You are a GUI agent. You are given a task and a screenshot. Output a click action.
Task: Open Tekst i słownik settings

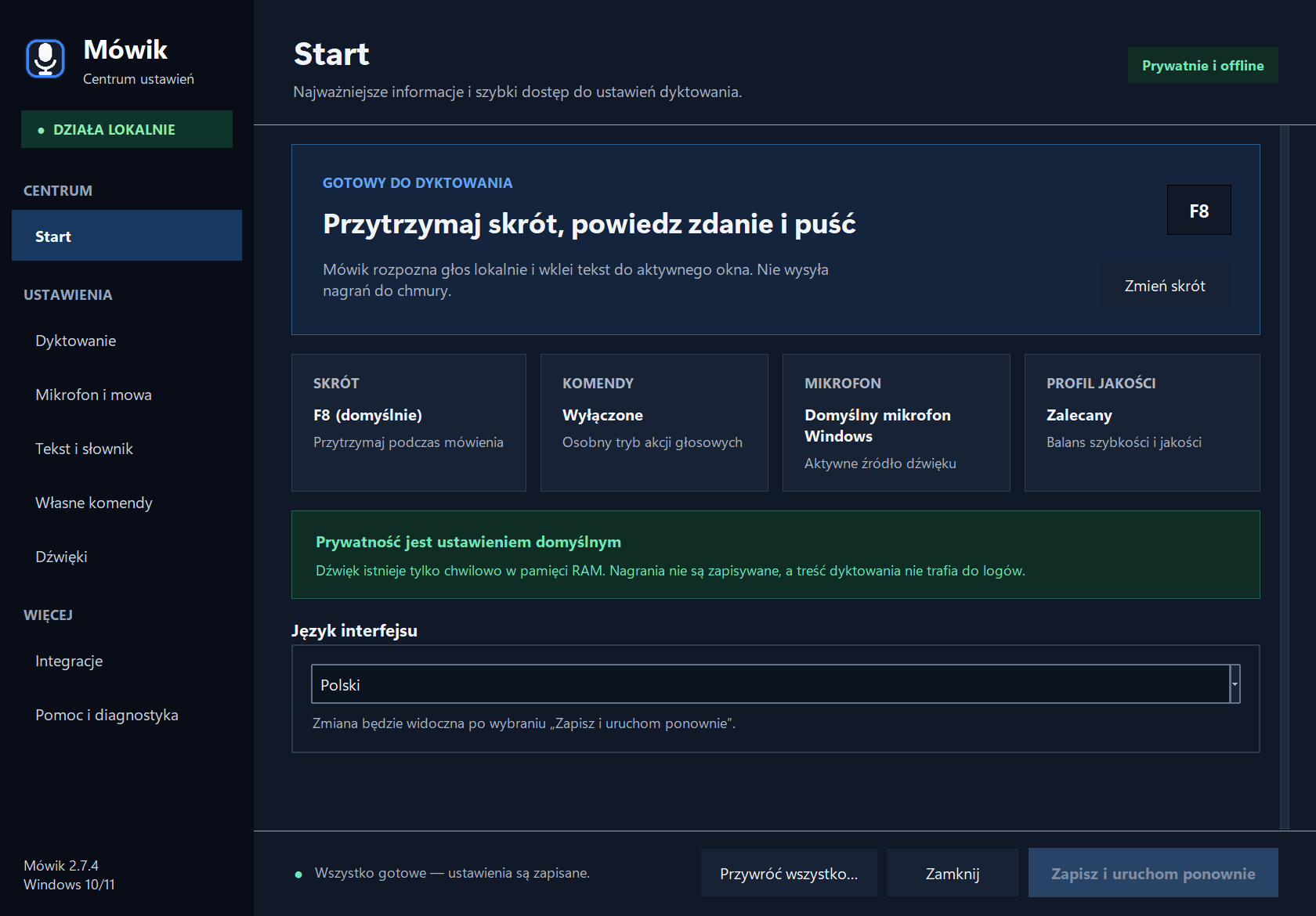pyautogui.click(x=127, y=449)
